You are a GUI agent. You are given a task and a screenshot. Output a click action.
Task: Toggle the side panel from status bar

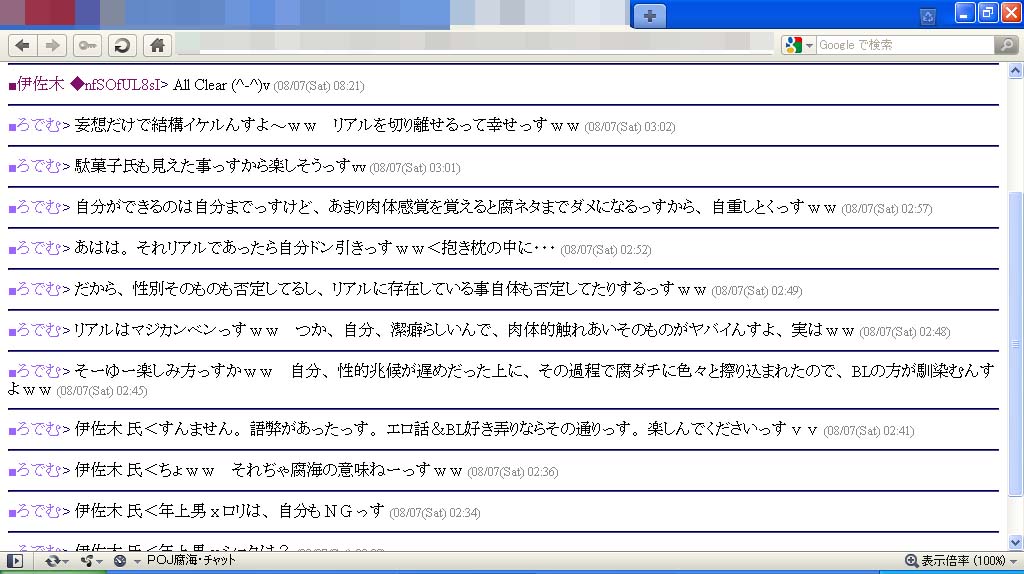[14, 561]
